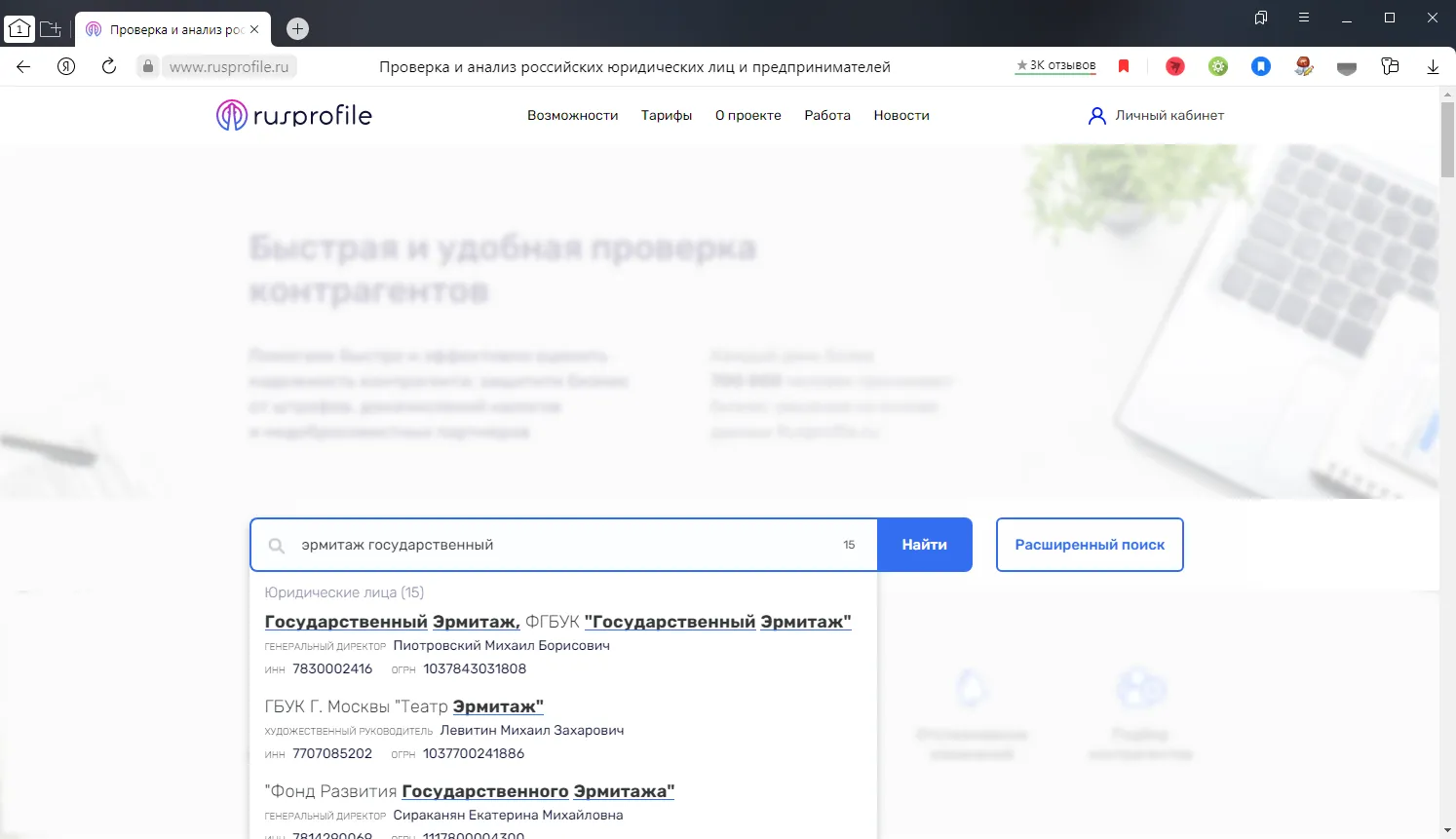Open ГБУК Г. Москвы Театр Эрмитаж result
Screen dimensions: 1456x839
[404, 706]
